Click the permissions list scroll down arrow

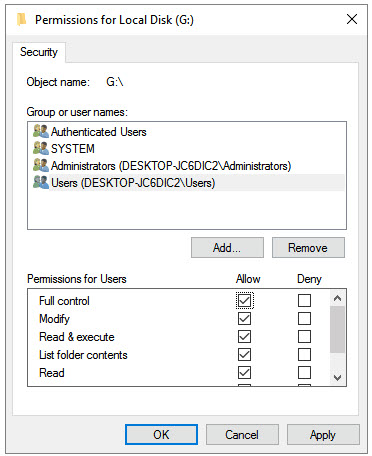pos(337,378)
